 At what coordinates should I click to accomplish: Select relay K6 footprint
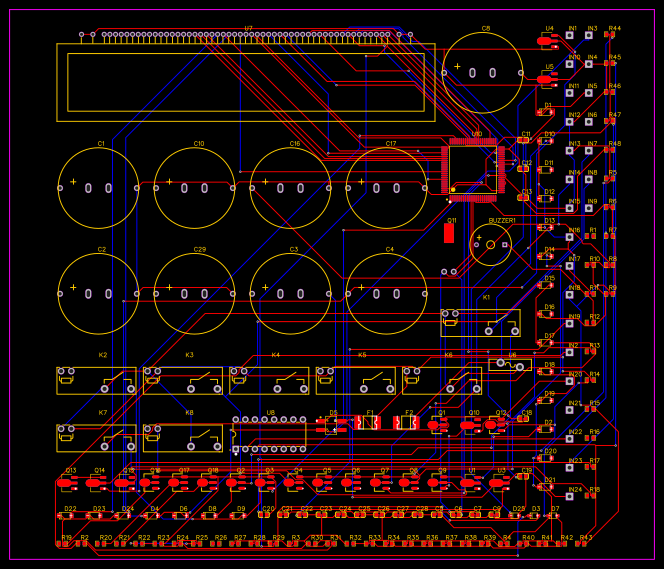442,381
